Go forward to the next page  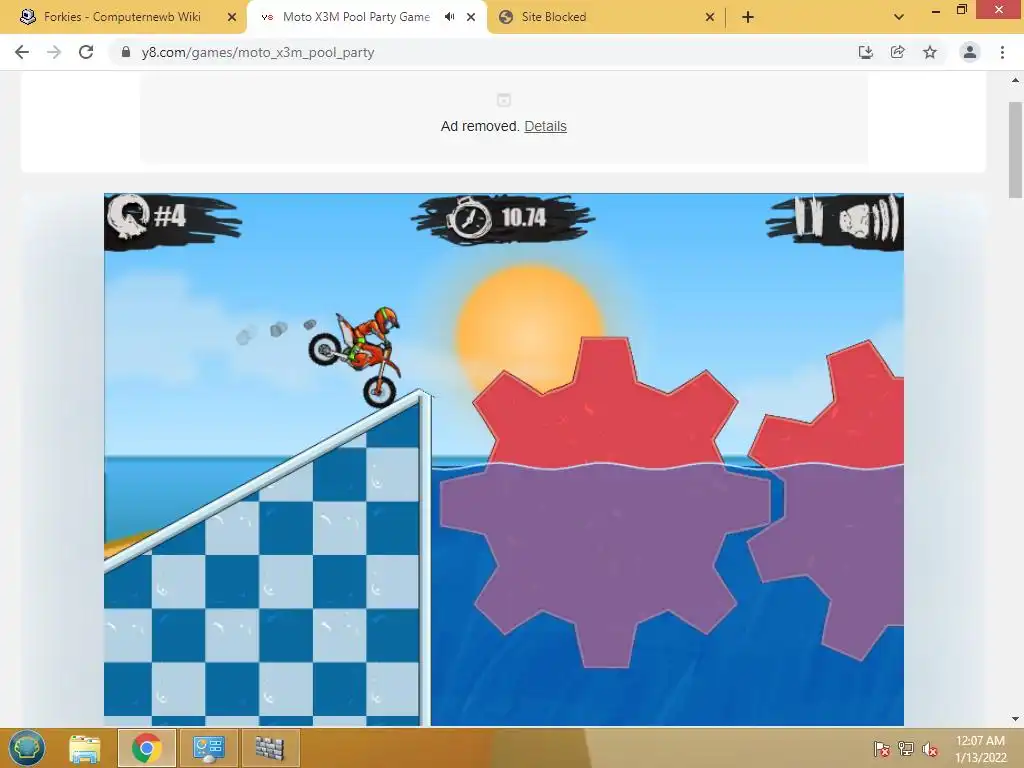point(54,52)
